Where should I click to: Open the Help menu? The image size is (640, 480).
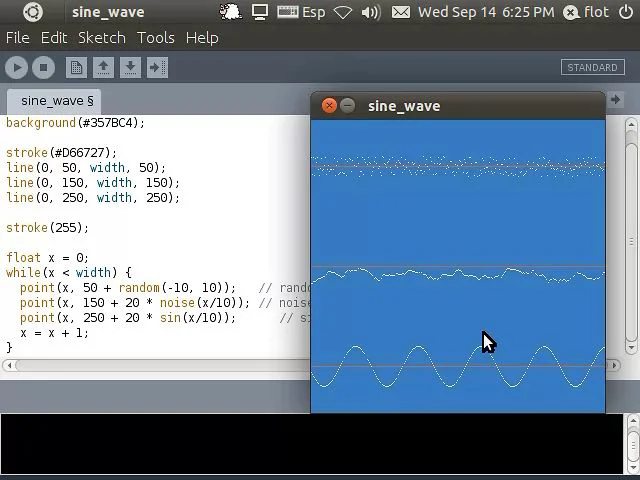[x=202, y=38]
